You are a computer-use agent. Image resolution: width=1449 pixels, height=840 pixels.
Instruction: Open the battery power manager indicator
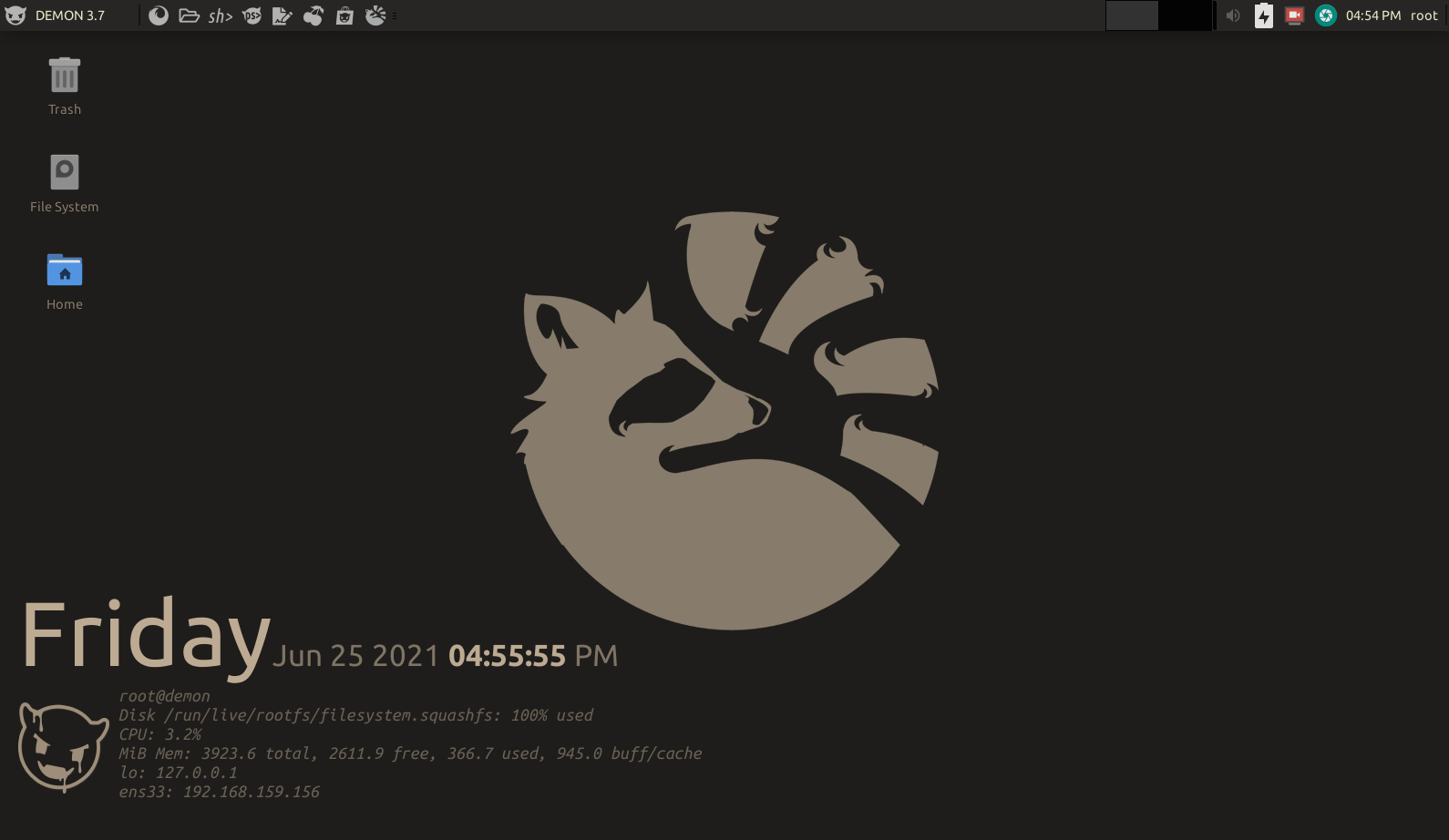1264,15
